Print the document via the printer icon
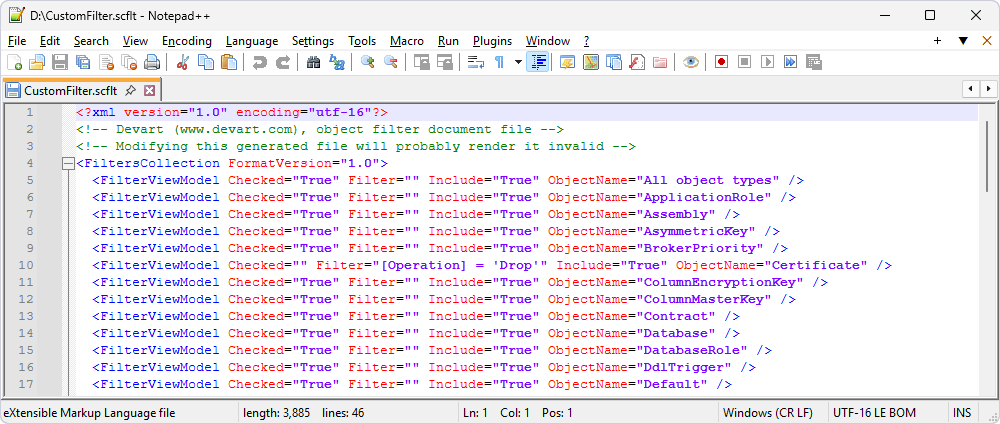This screenshot has width=1000, height=424. [x=152, y=62]
